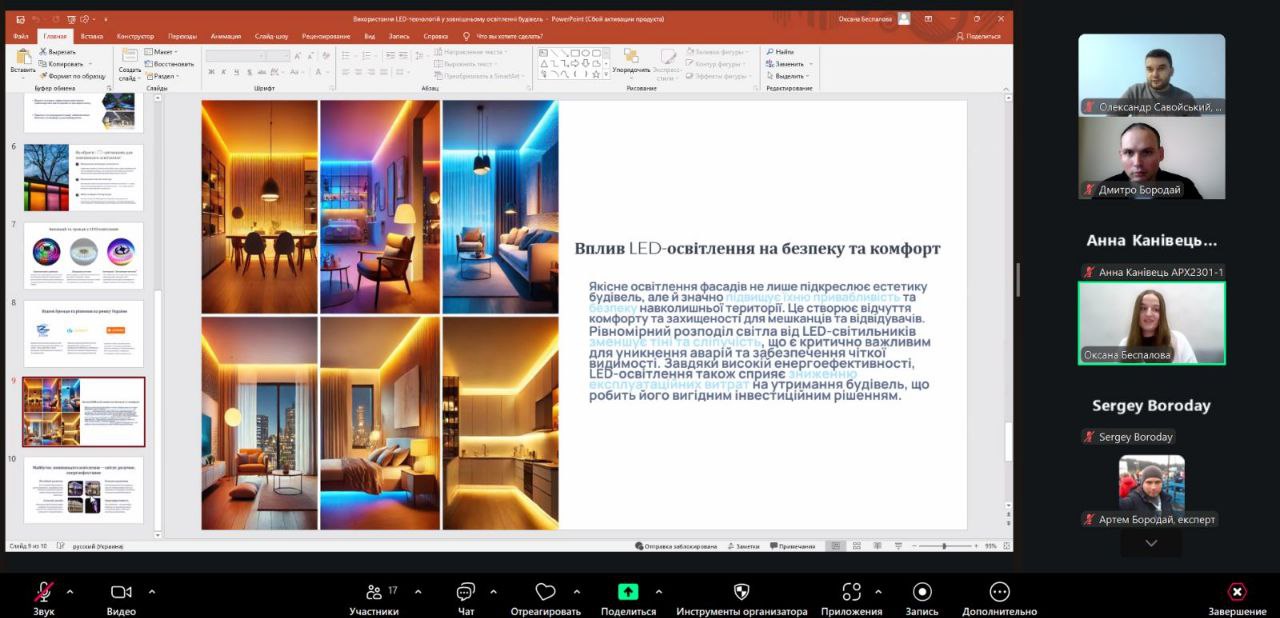Select slide 10 thumbnail in slide panel

point(84,490)
